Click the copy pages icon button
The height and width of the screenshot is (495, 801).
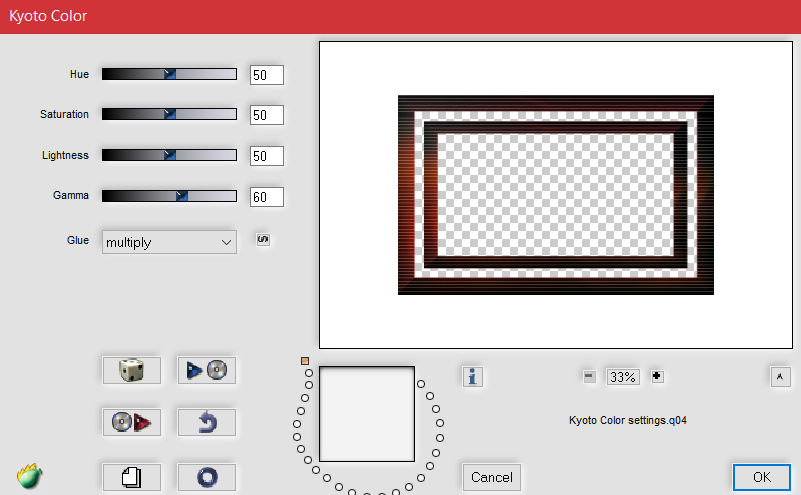click(132, 477)
